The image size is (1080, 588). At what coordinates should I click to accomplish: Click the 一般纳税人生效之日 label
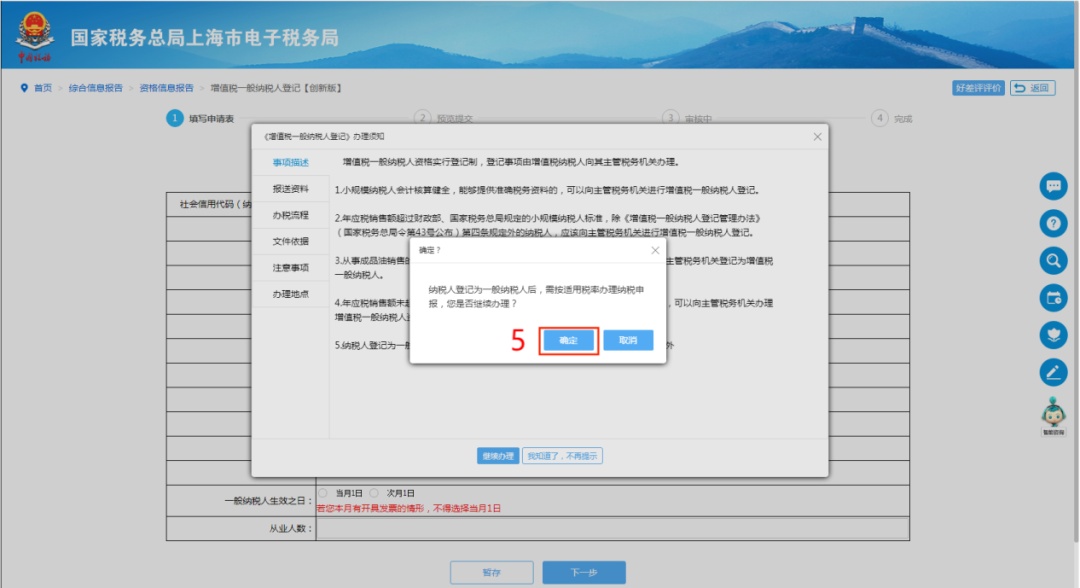click(x=268, y=501)
